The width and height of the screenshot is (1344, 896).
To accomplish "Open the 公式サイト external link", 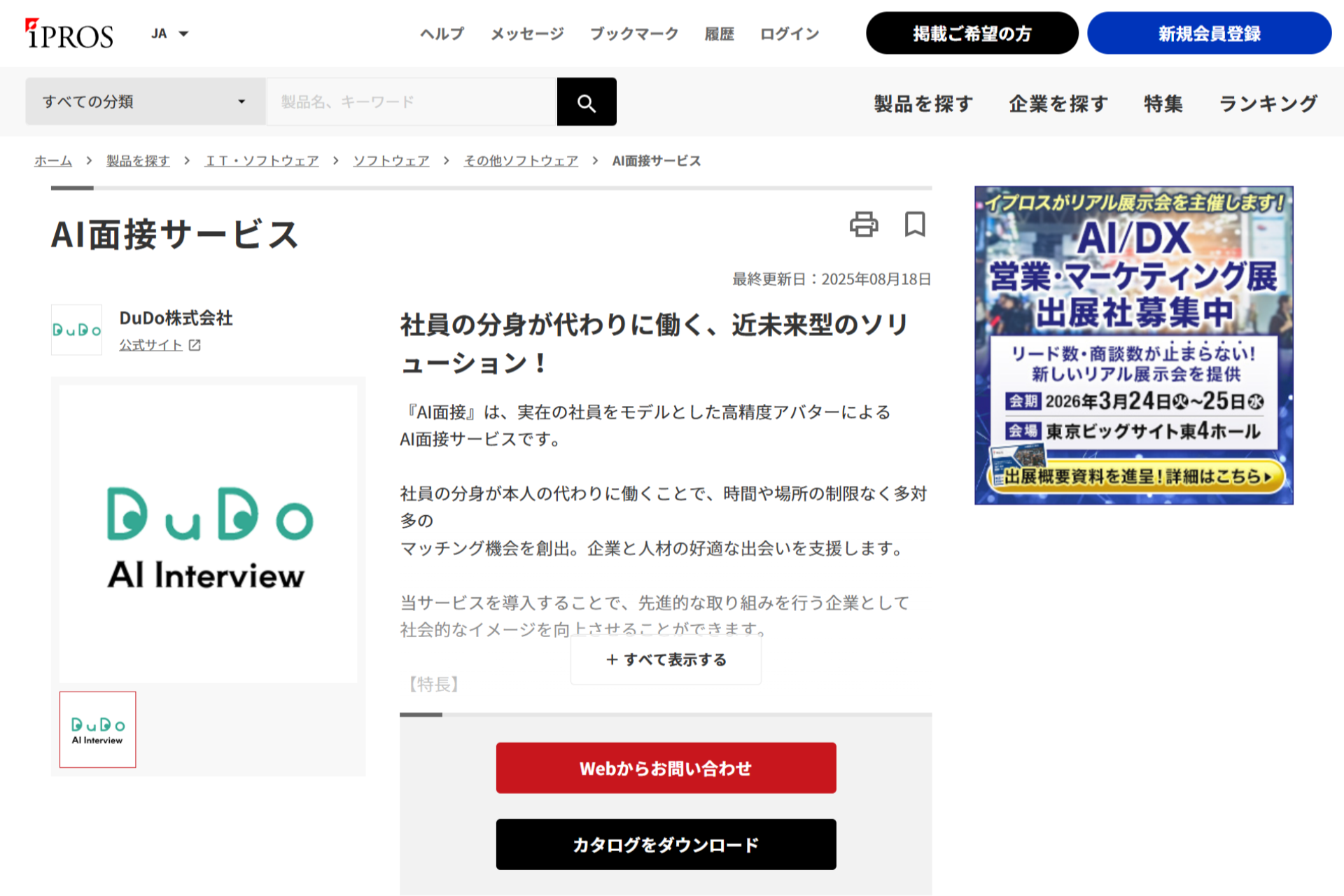I will pyautogui.click(x=150, y=345).
